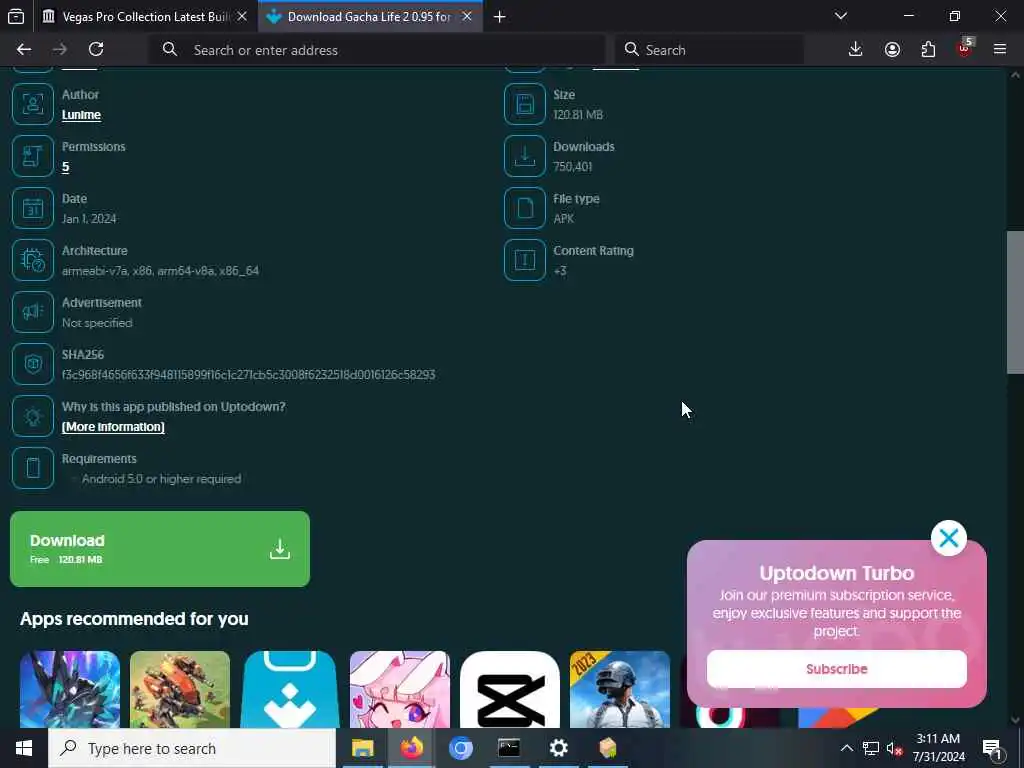Select the Download Gacha Life 2 tab
The image size is (1024, 768).
tap(369, 16)
